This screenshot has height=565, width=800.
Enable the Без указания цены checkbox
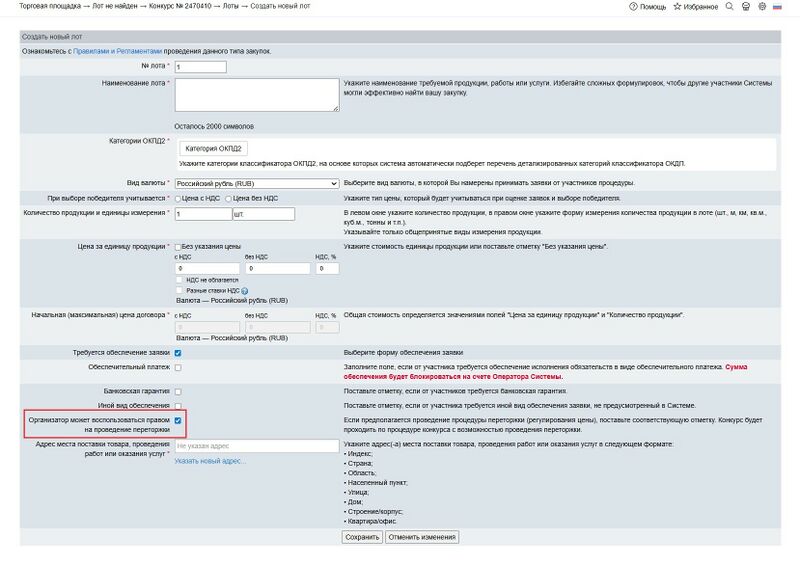coord(178,245)
